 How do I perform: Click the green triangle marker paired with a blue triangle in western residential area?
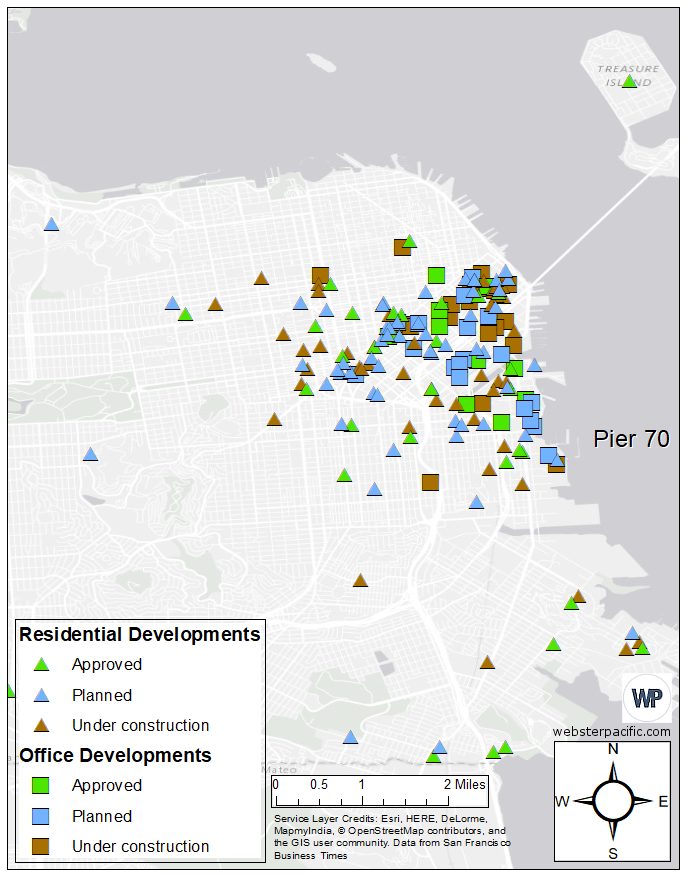[x=186, y=314]
